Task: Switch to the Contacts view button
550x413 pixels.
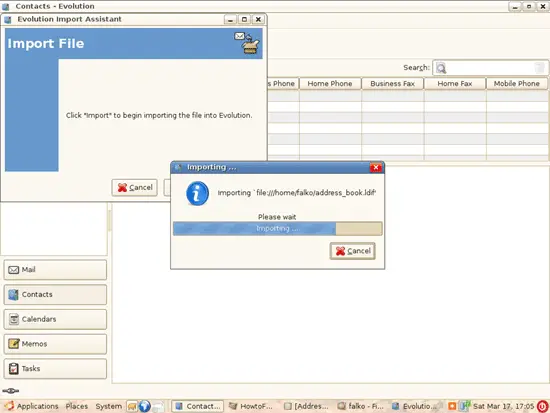Action: coord(55,294)
